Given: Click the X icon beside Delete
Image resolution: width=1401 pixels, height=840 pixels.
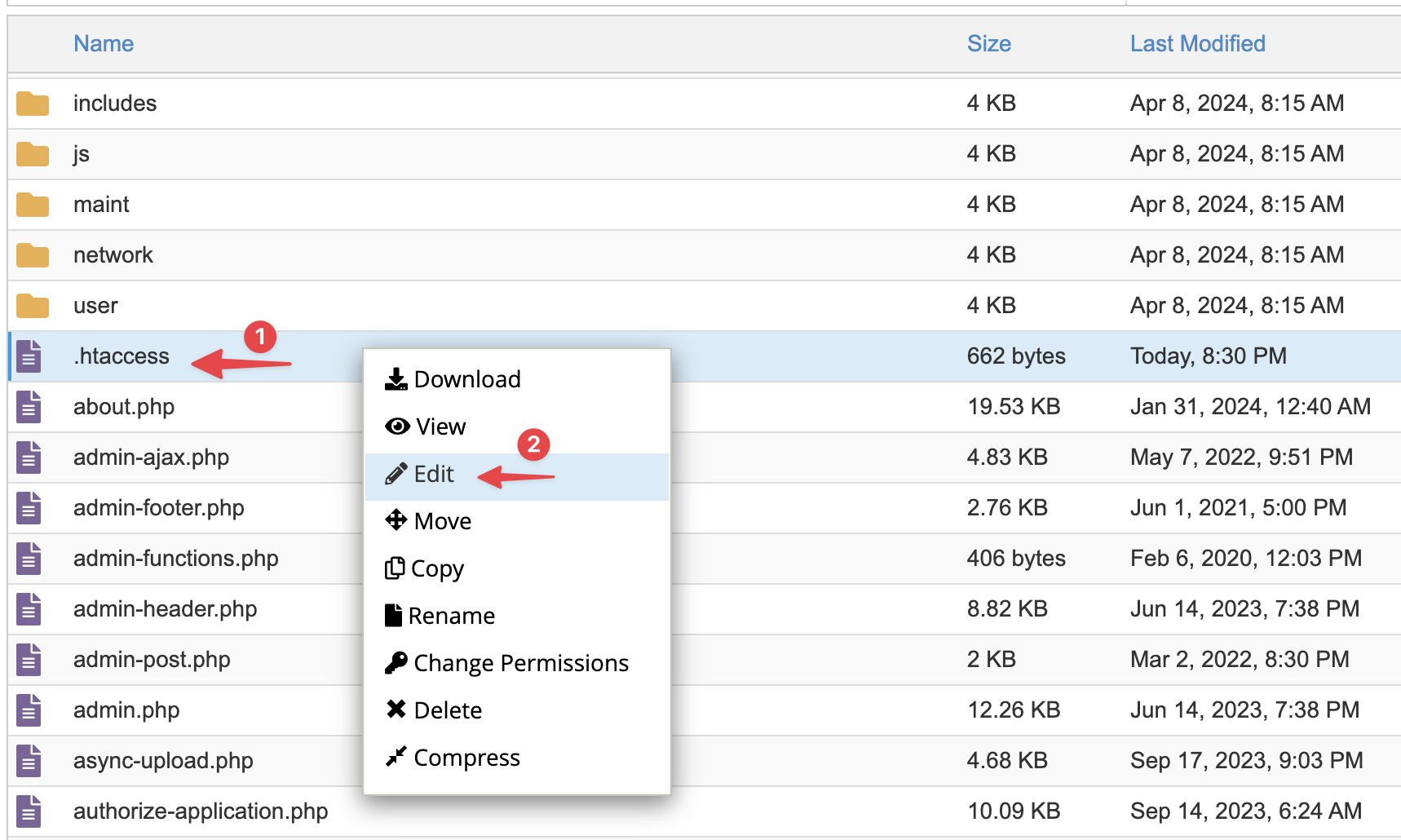Looking at the screenshot, I should (396, 710).
